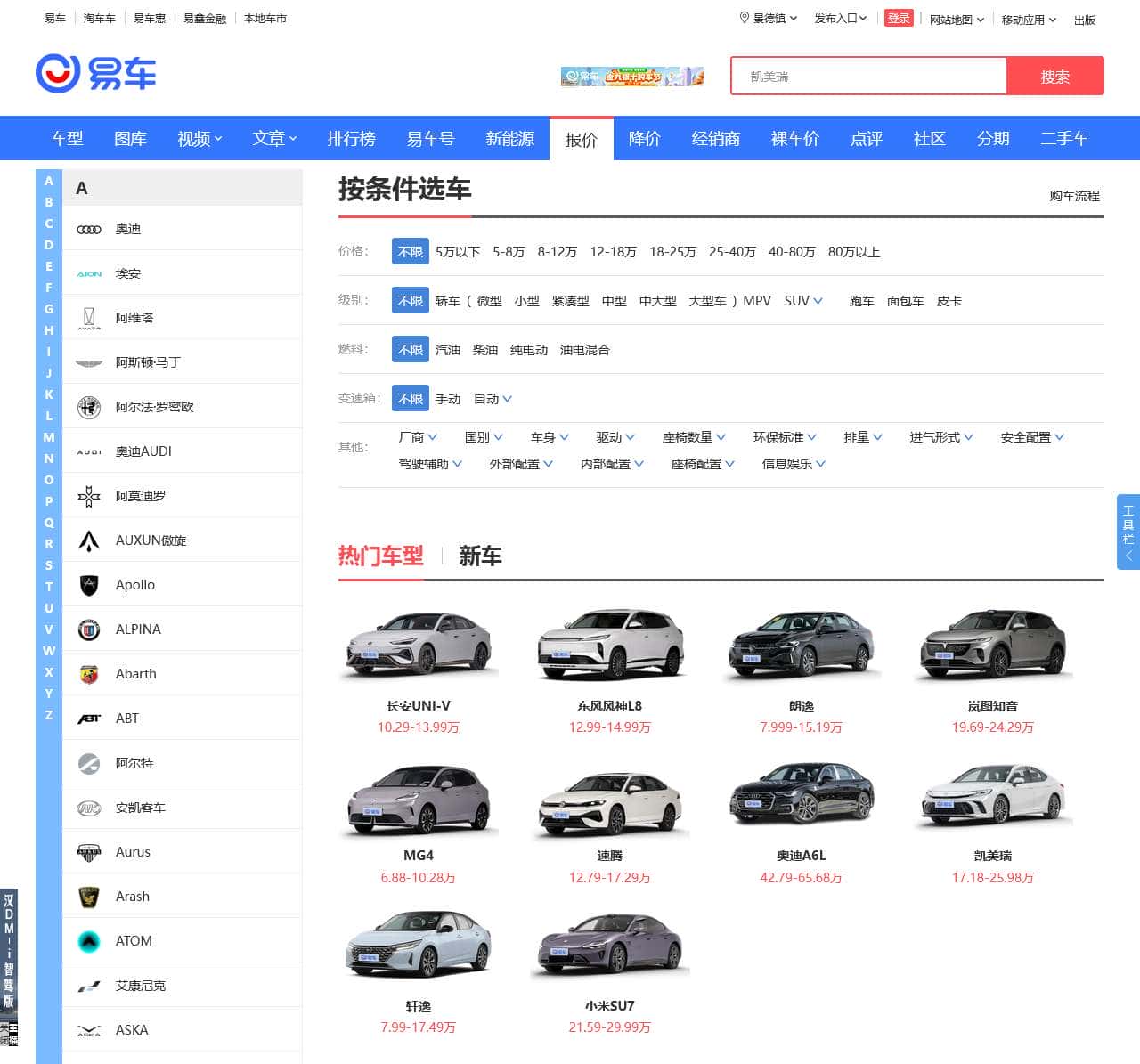Jump to letter M in alphabet index
The width and height of the screenshot is (1140, 1064).
pos(49,437)
